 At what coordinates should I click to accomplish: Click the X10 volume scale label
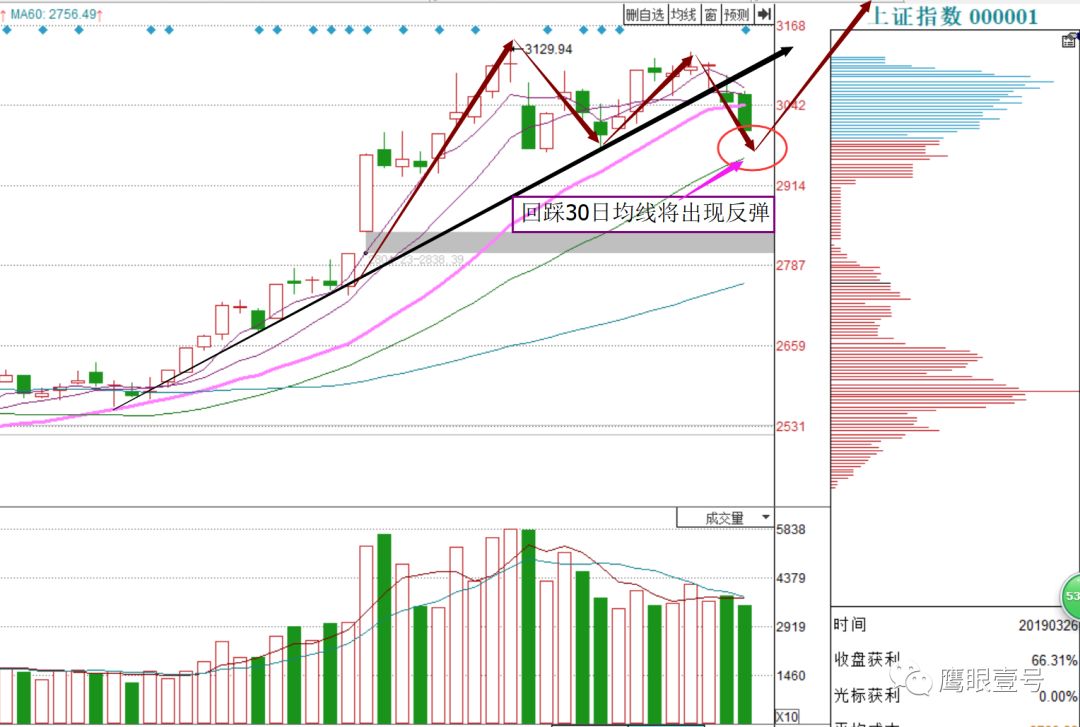point(787,717)
